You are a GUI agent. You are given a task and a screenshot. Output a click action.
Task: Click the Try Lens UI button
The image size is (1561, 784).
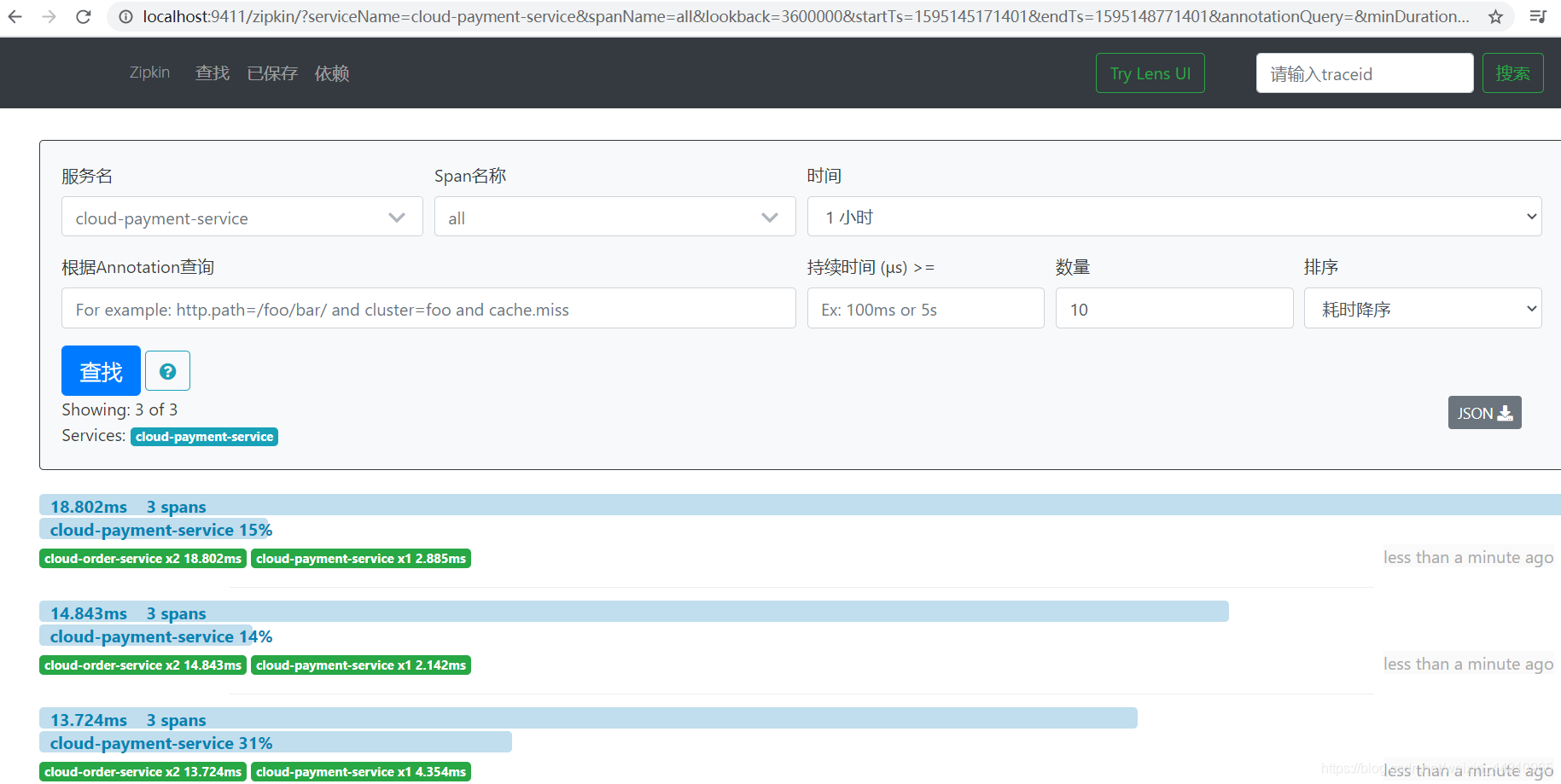(x=1150, y=73)
